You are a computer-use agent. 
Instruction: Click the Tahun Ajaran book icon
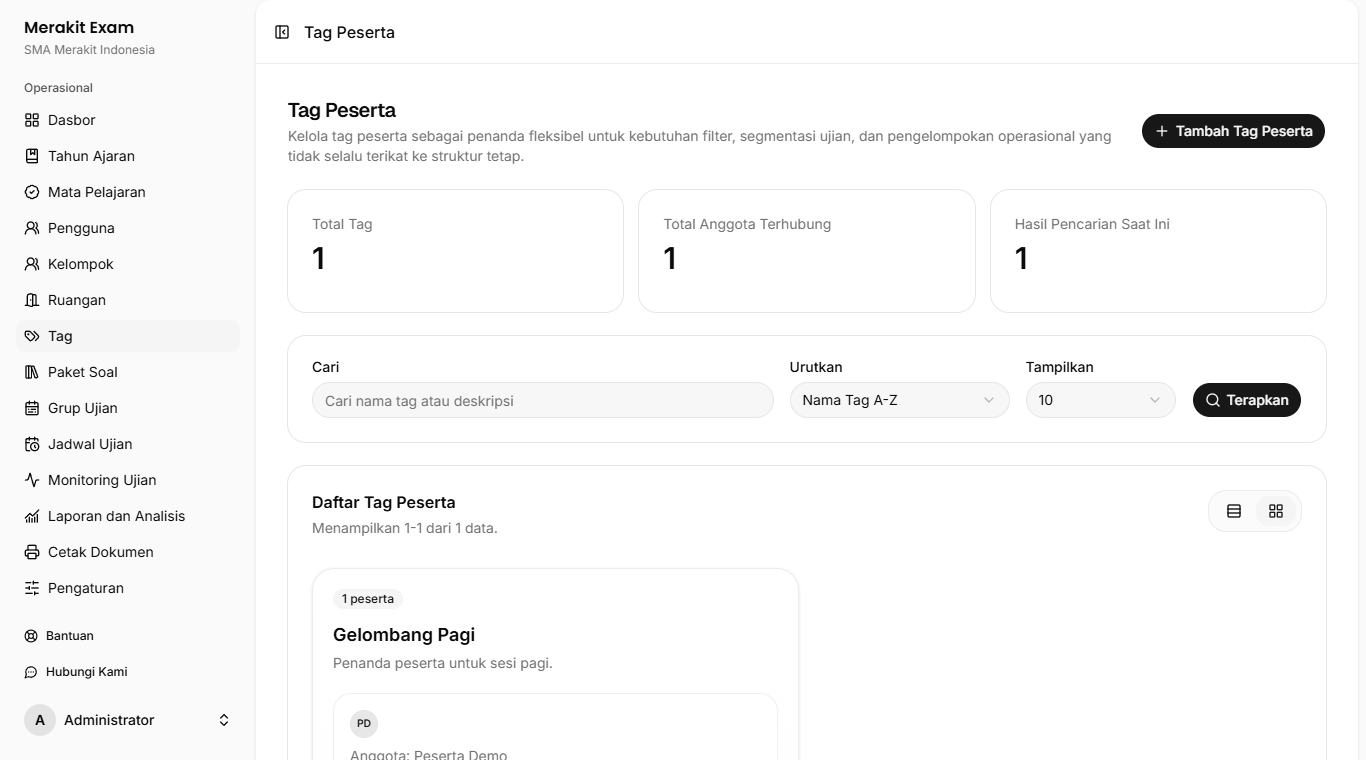point(32,156)
